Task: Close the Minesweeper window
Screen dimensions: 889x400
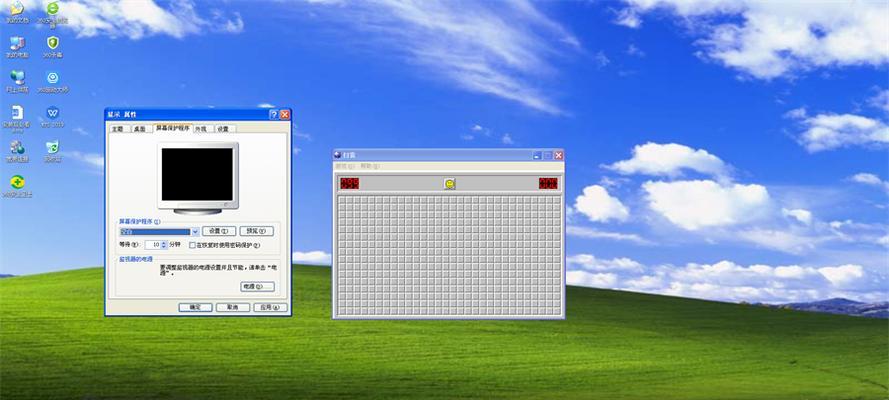Action: click(558, 155)
